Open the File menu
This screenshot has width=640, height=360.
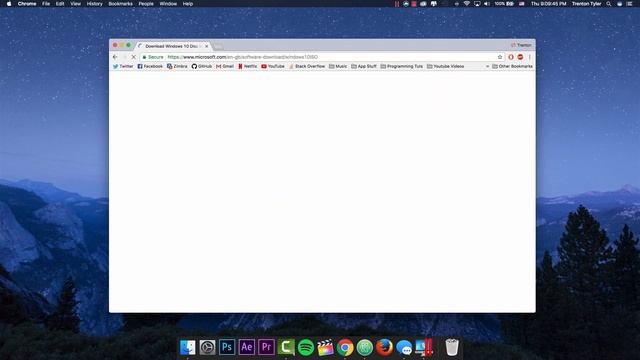46,4
